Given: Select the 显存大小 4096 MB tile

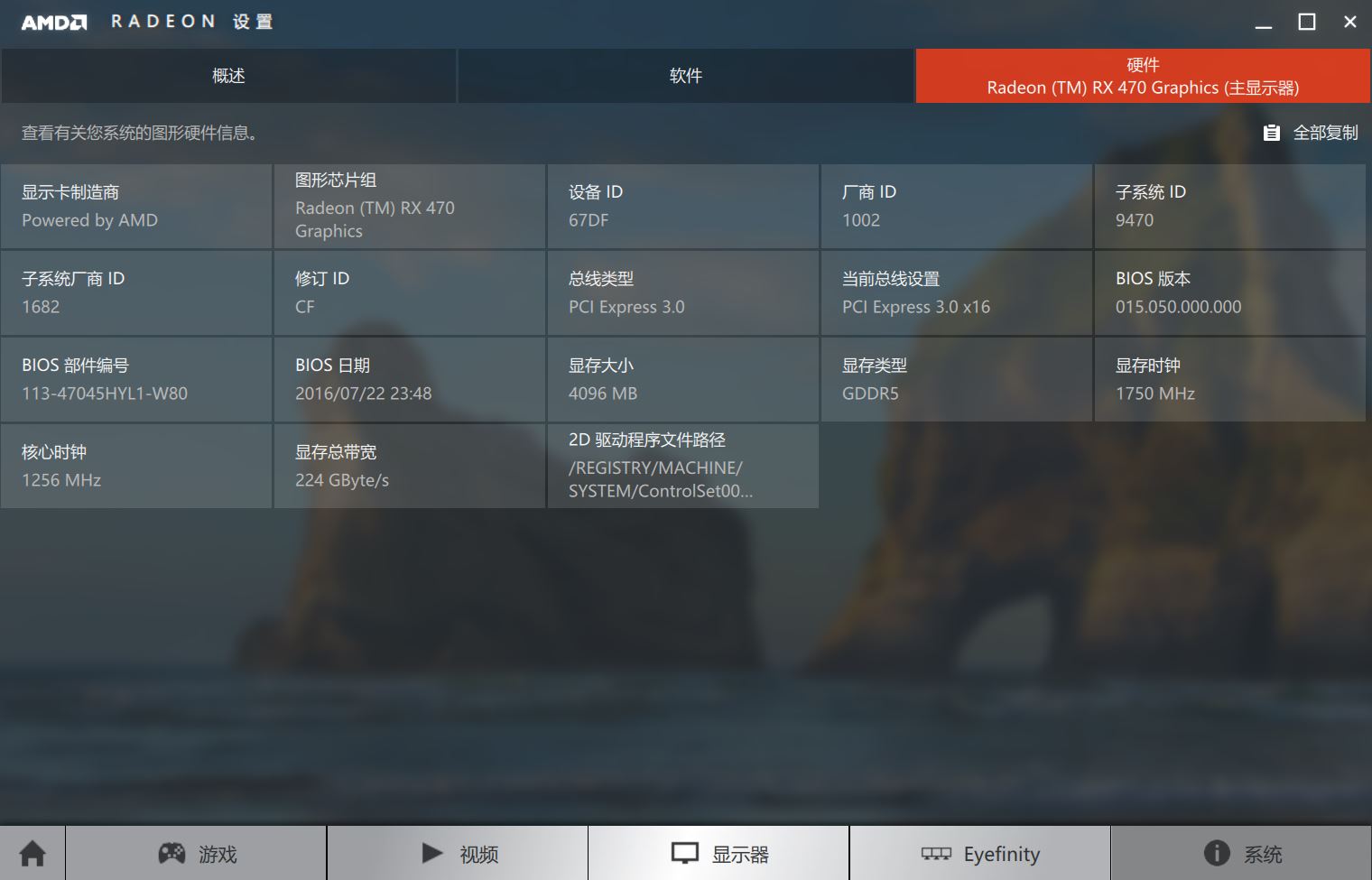Looking at the screenshot, I should click(683, 379).
